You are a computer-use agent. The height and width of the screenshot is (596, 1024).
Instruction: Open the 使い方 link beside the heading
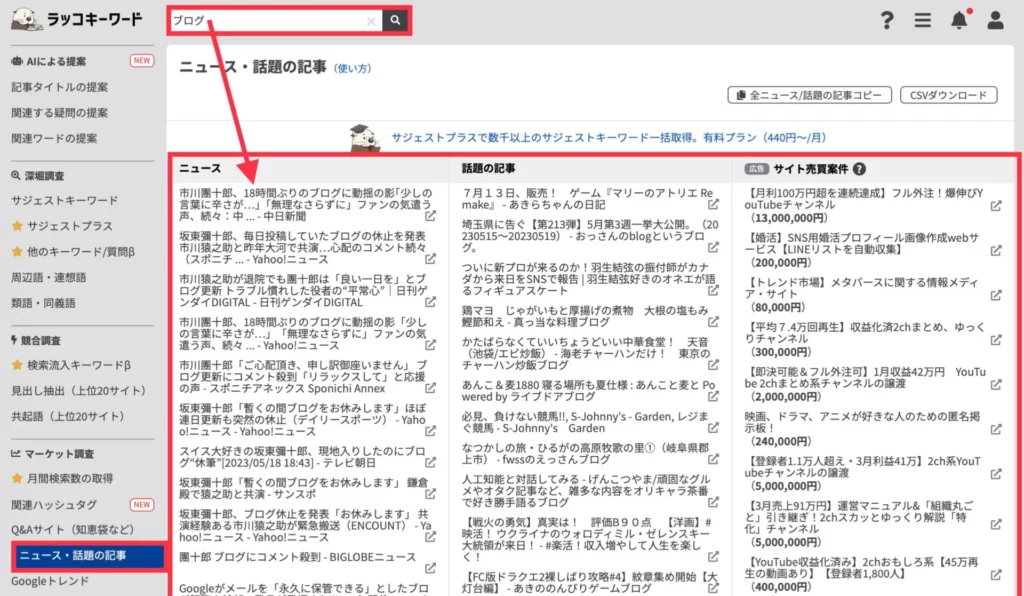(x=353, y=68)
